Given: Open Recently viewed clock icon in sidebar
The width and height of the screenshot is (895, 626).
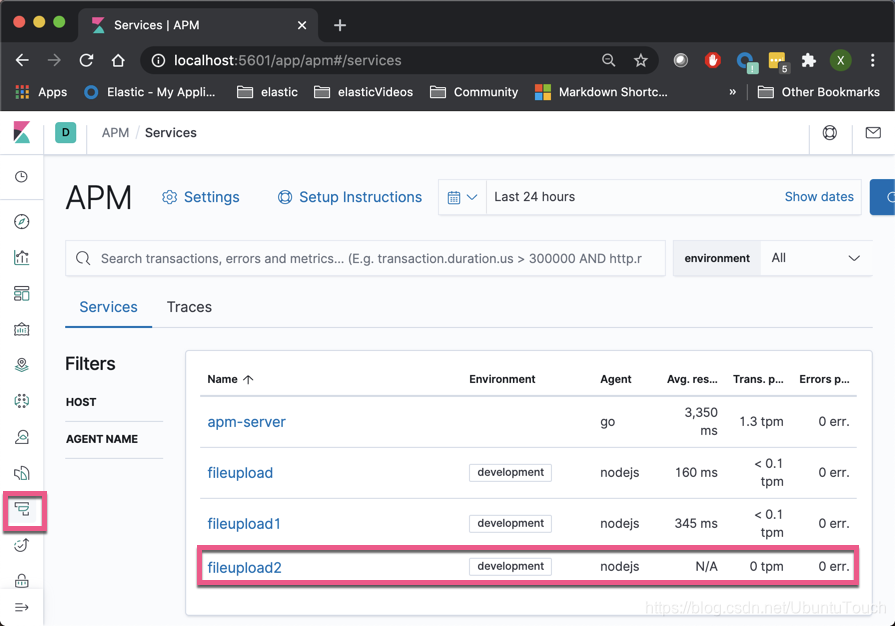Looking at the screenshot, I should click(22, 177).
